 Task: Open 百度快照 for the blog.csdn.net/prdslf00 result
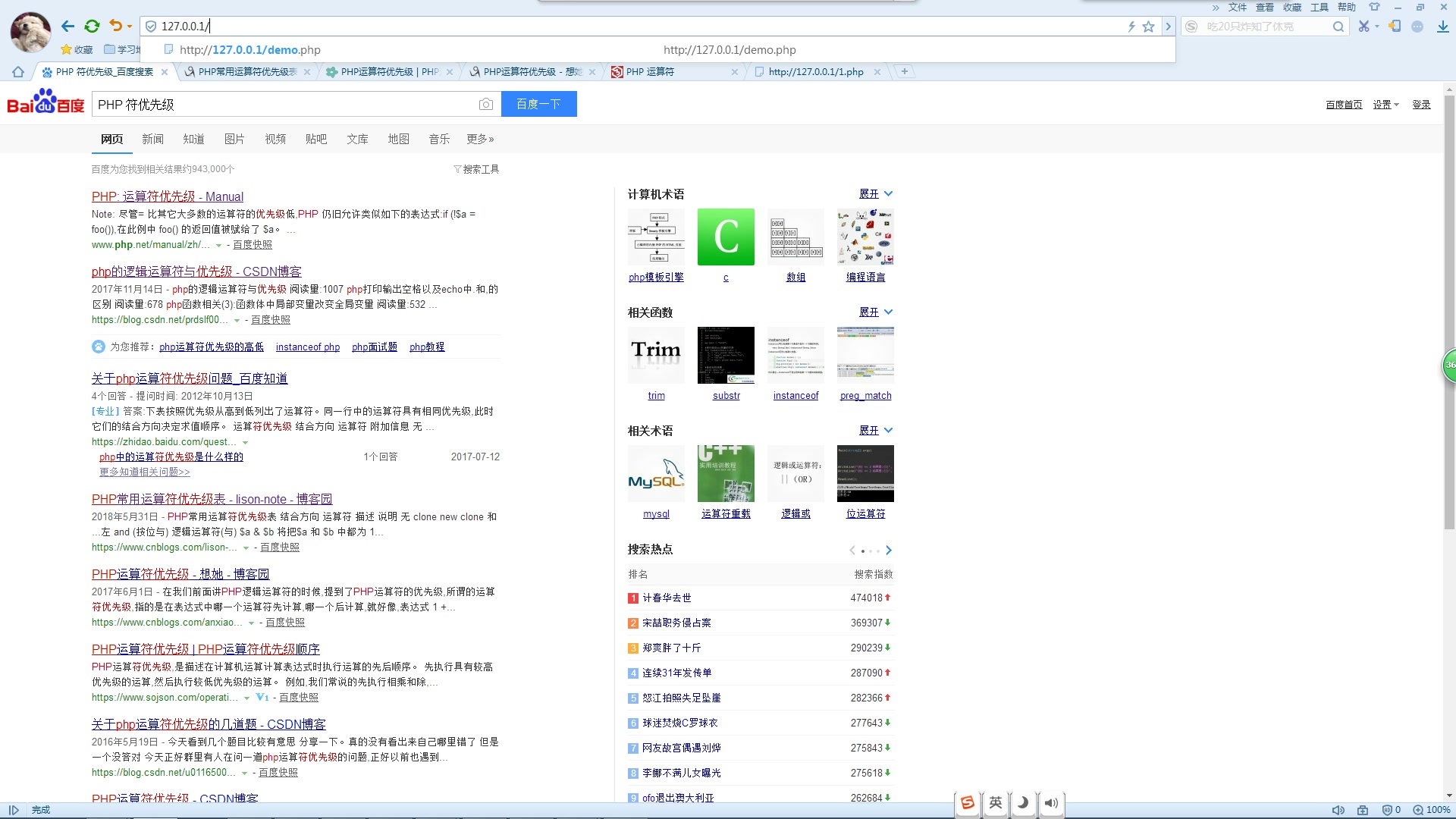point(271,320)
